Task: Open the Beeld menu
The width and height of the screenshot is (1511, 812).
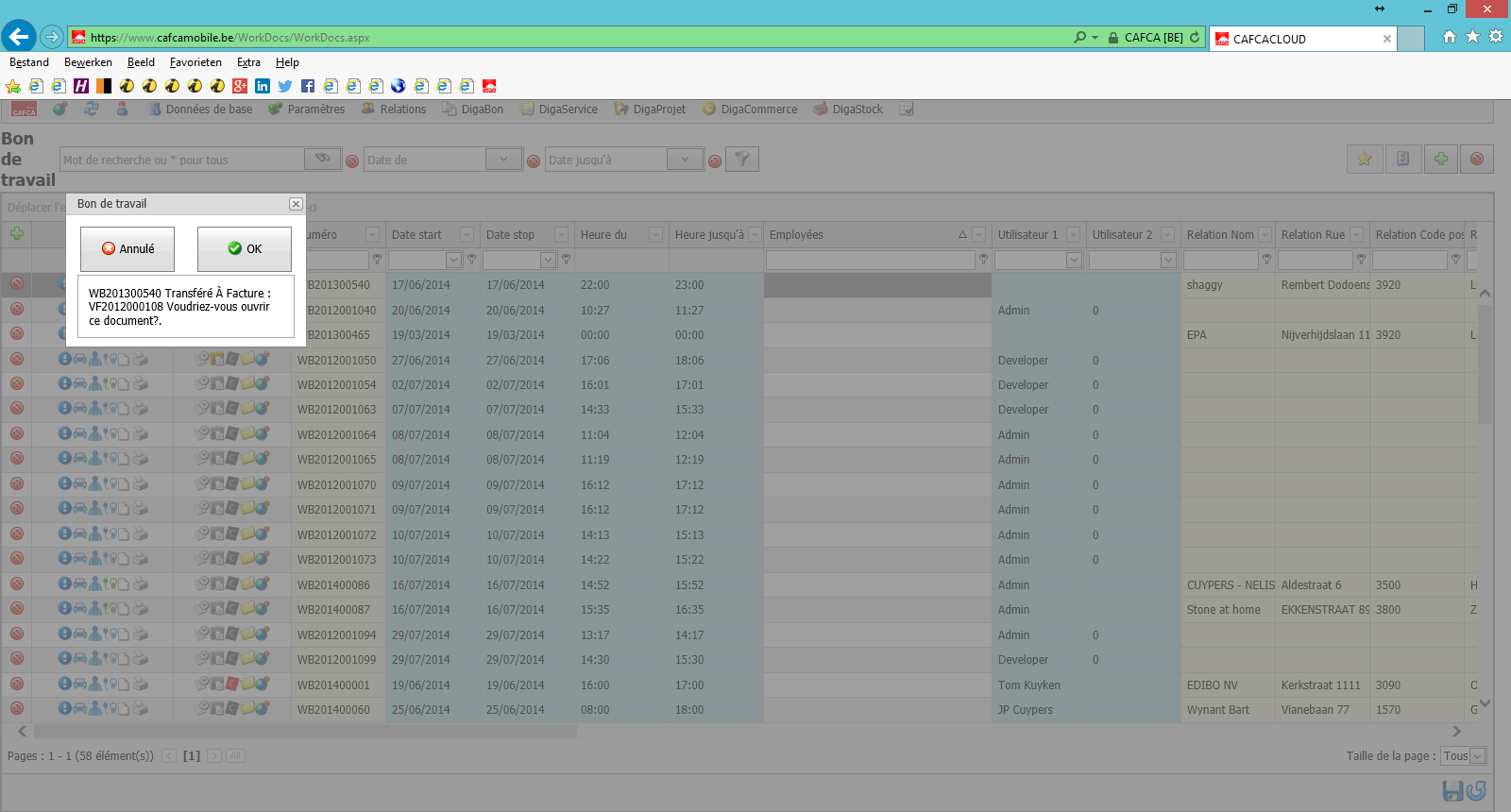Action: [x=141, y=62]
